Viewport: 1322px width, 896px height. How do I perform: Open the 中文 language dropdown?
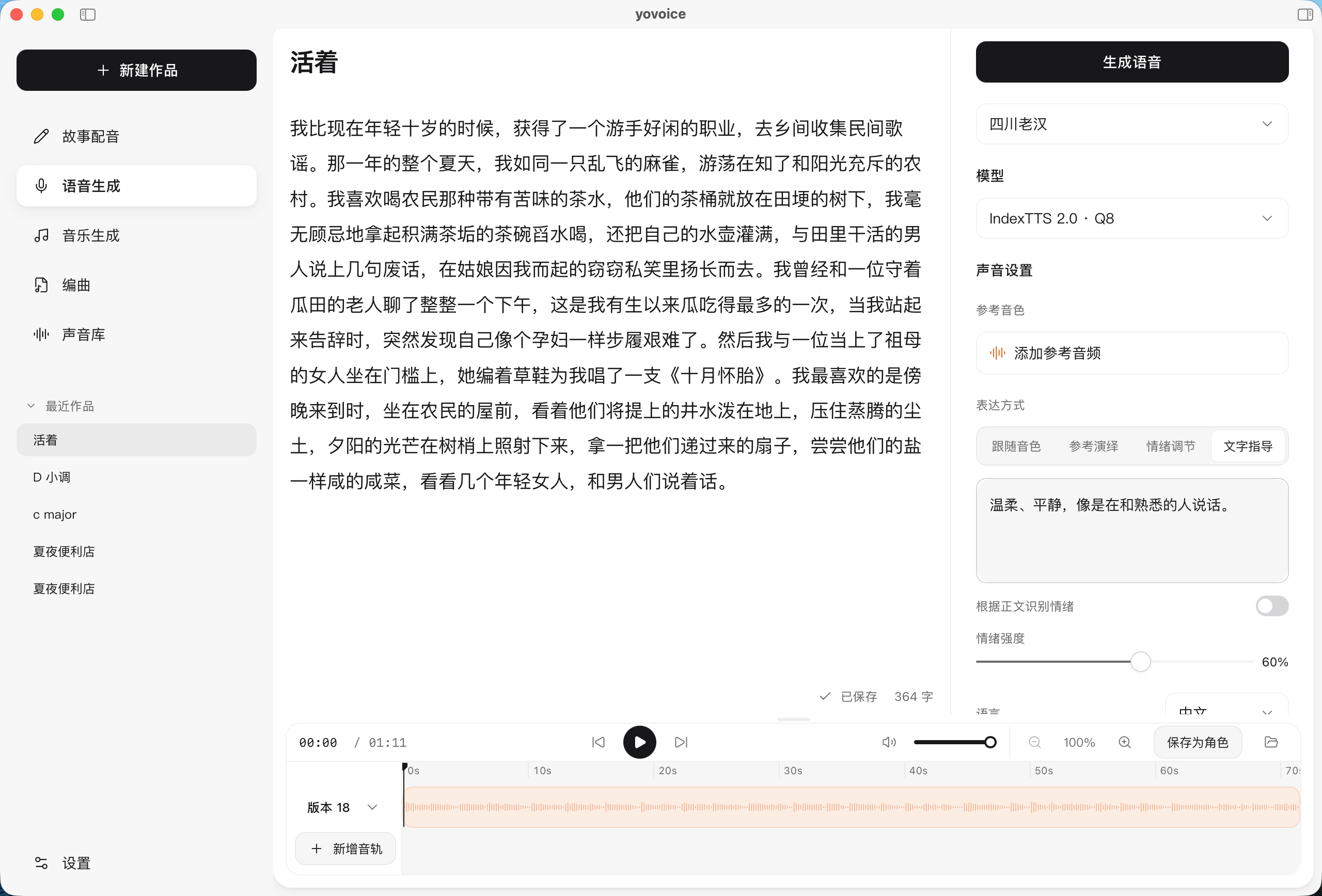(1226, 705)
